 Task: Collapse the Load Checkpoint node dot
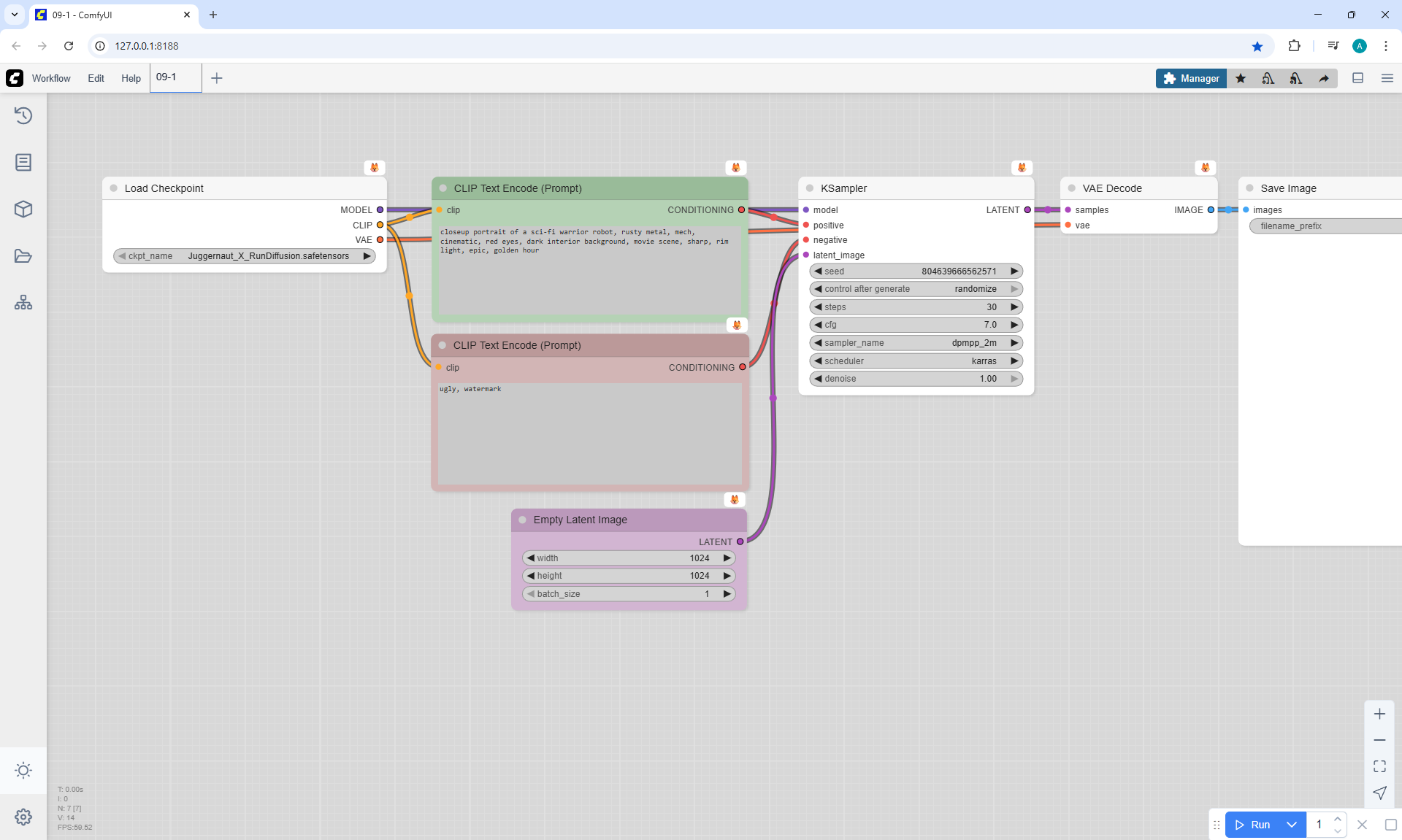[x=114, y=188]
